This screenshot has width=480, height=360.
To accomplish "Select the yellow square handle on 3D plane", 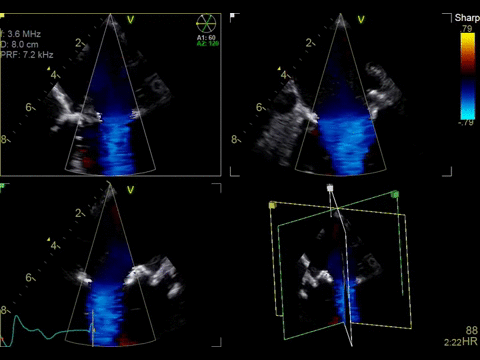I will (x=272, y=205).
